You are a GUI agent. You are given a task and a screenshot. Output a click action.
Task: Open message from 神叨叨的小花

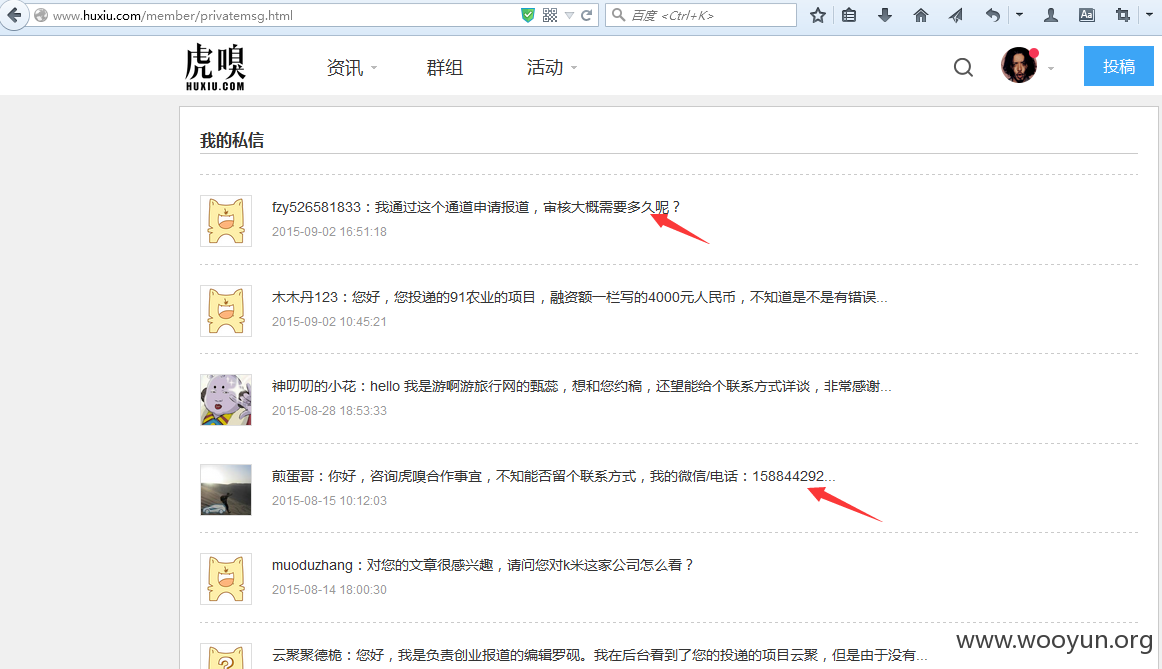click(581, 386)
